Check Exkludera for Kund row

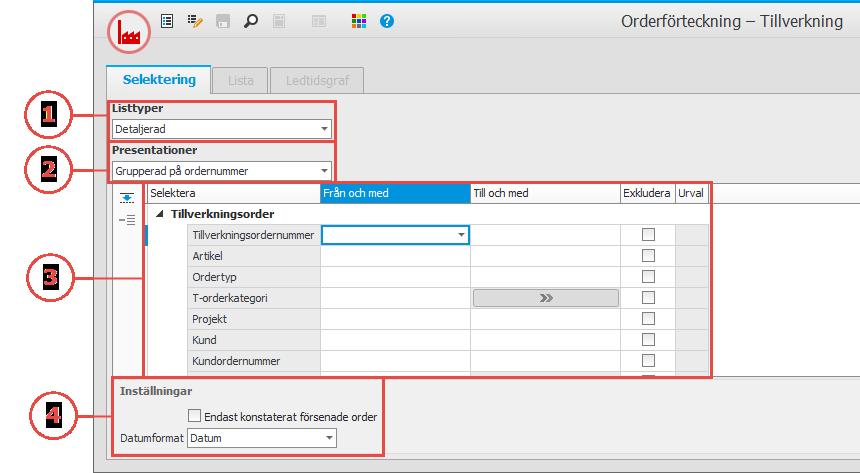coord(648,340)
